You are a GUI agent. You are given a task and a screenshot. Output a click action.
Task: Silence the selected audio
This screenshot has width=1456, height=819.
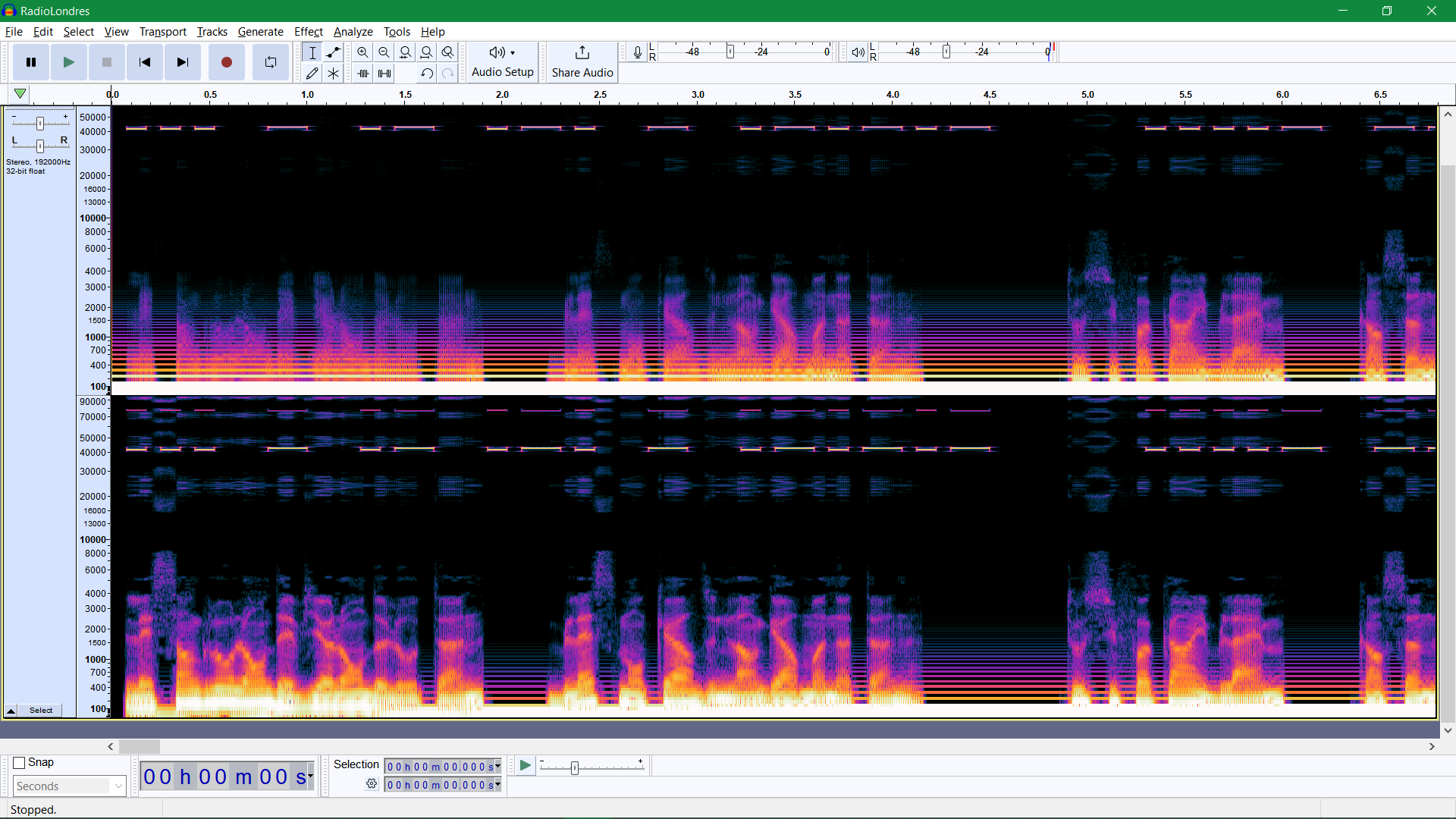click(x=384, y=74)
